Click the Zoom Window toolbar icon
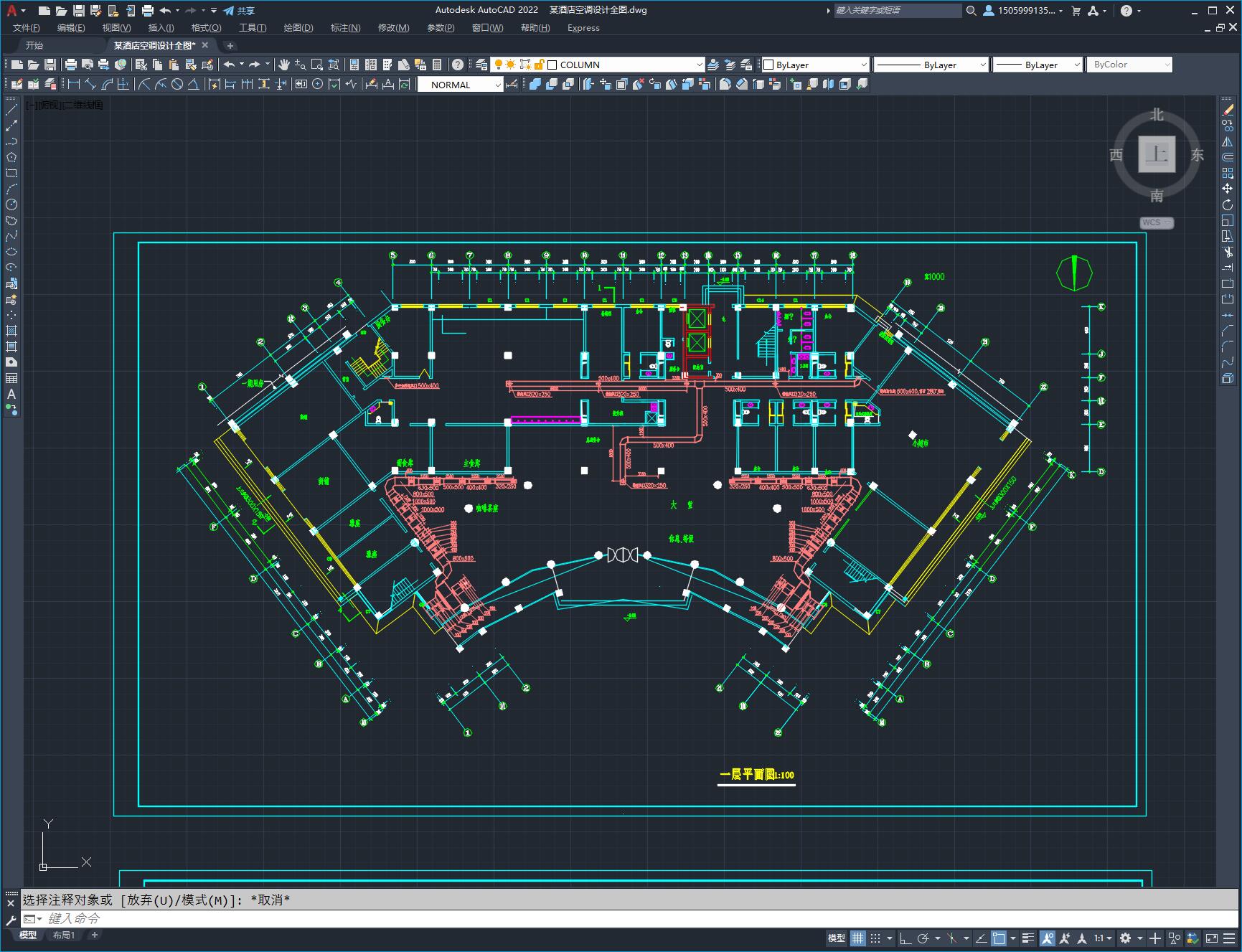 317,65
